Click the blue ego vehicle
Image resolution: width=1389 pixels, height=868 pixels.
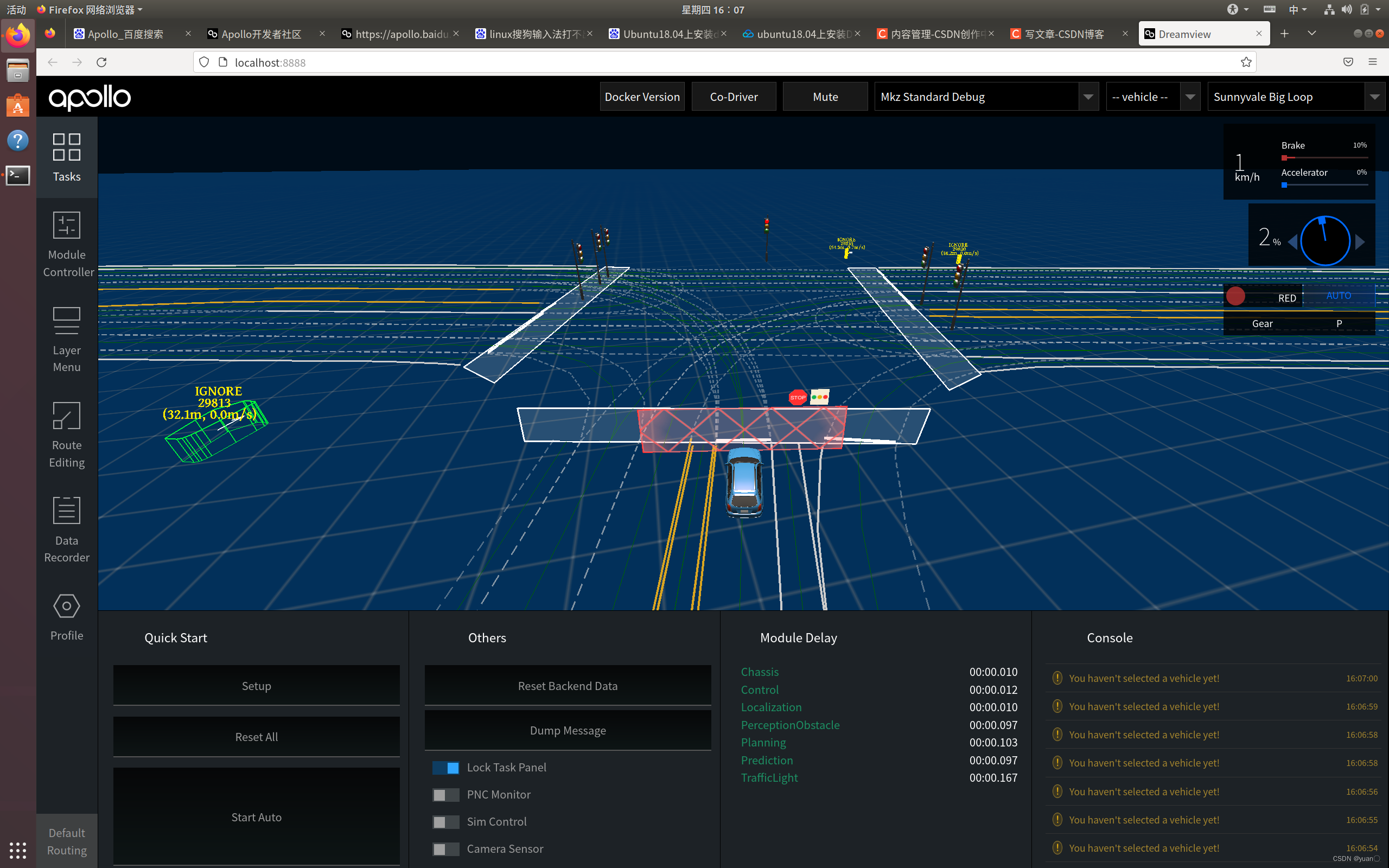[744, 482]
